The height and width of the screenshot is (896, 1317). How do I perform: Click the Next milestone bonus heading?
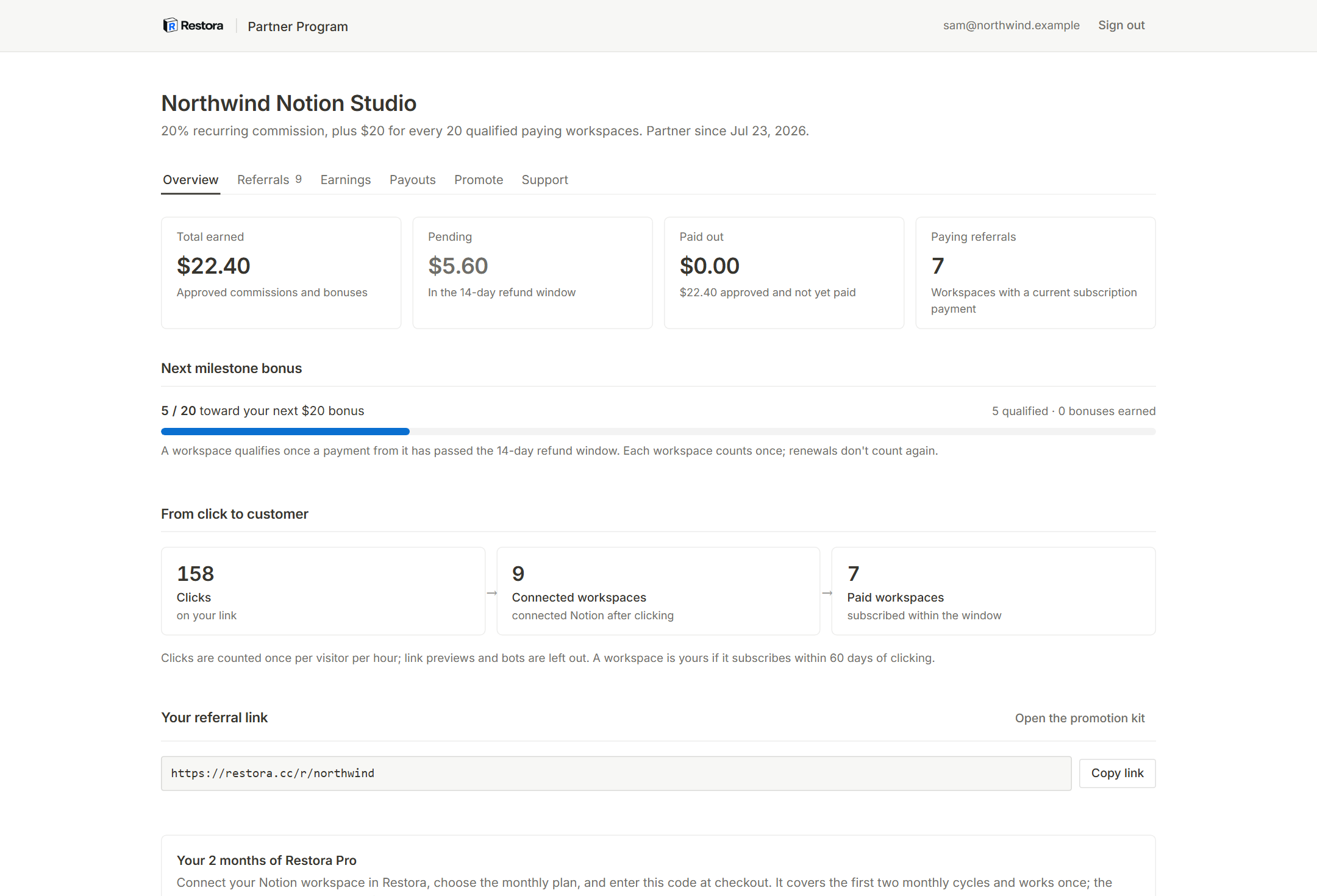231,368
